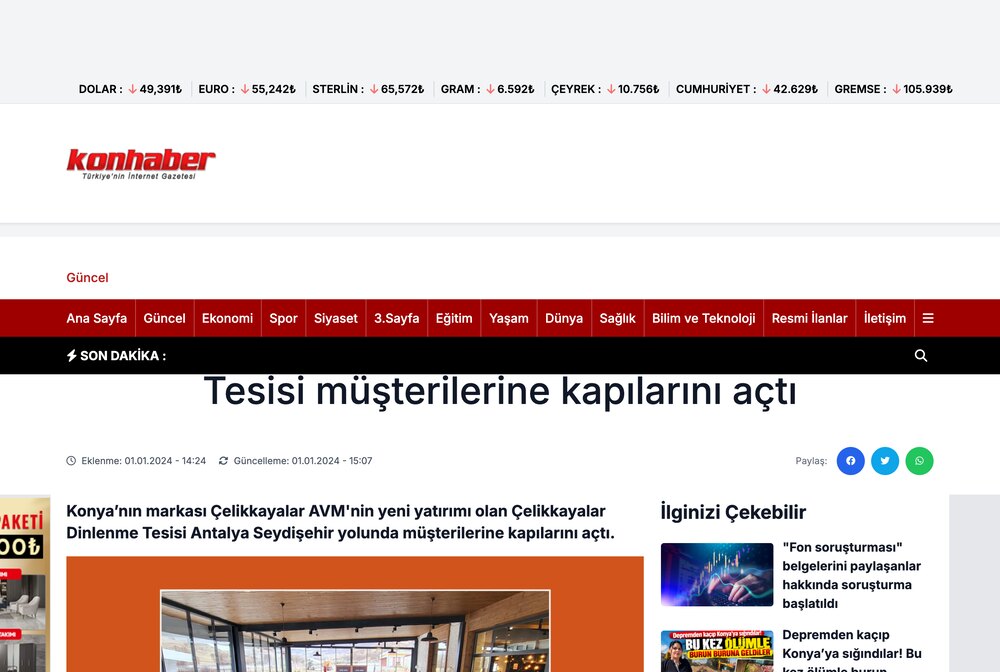Open Ana Sayfa menu item
Viewport: 1000px width, 672px height.
coord(97,318)
